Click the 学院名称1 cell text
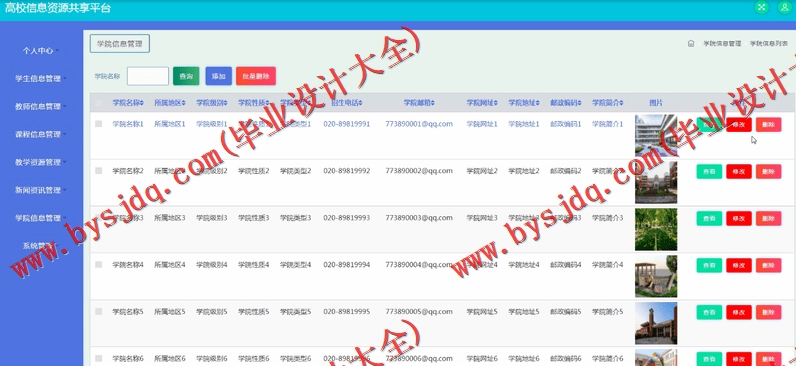This screenshot has width=796, height=366. tap(128, 124)
